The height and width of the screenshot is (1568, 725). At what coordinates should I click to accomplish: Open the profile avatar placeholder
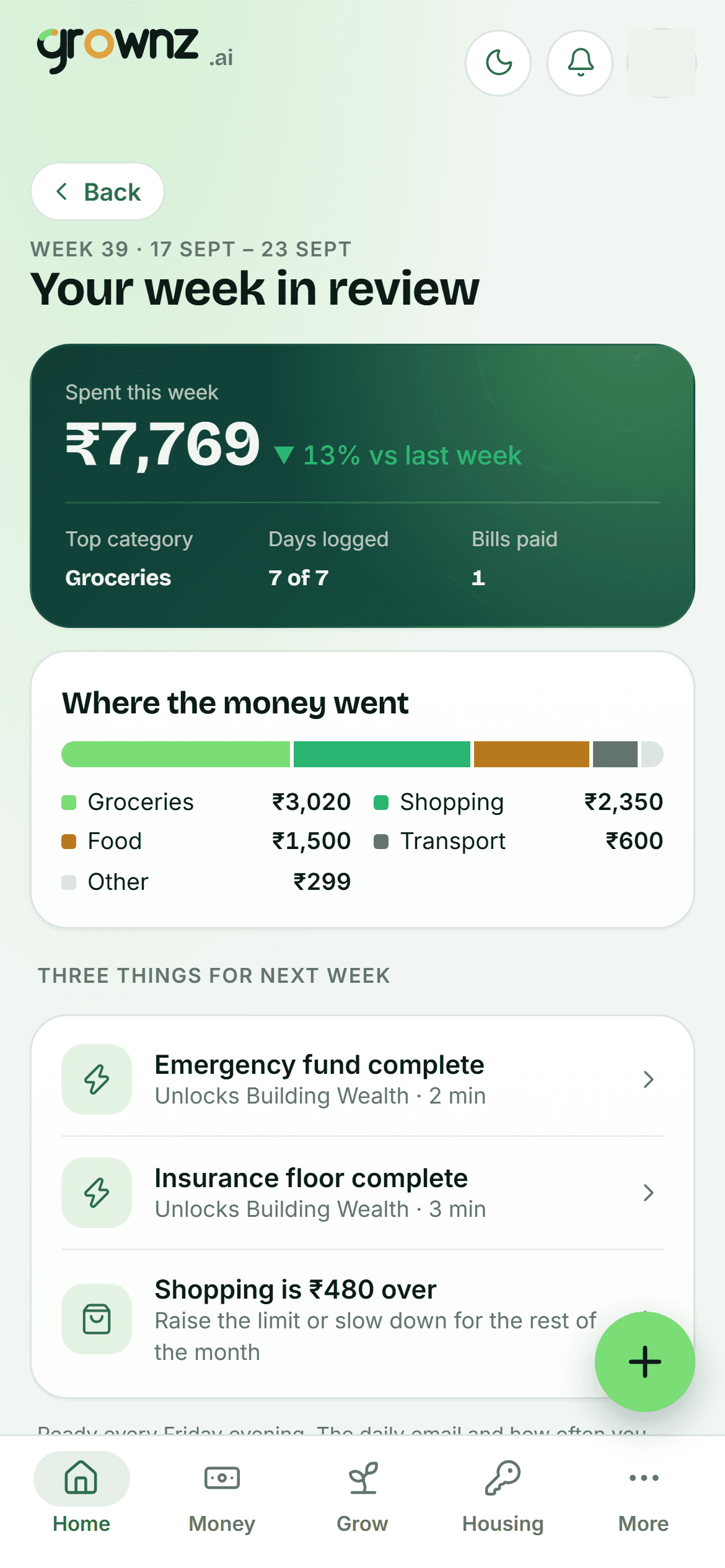click(661, 63)
